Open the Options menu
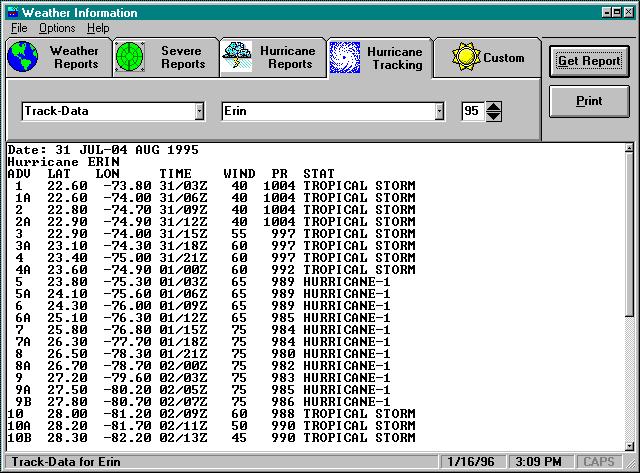 tap(57, 28)
